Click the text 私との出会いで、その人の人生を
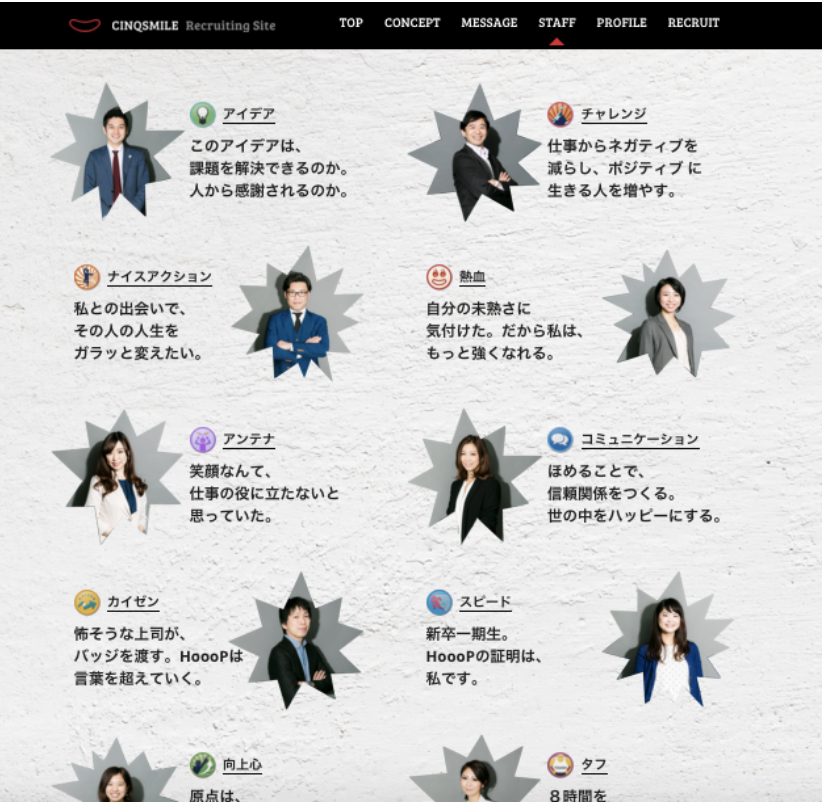This screenshot has width=824, height=802. pyautogui.click(x=129, y=320)
